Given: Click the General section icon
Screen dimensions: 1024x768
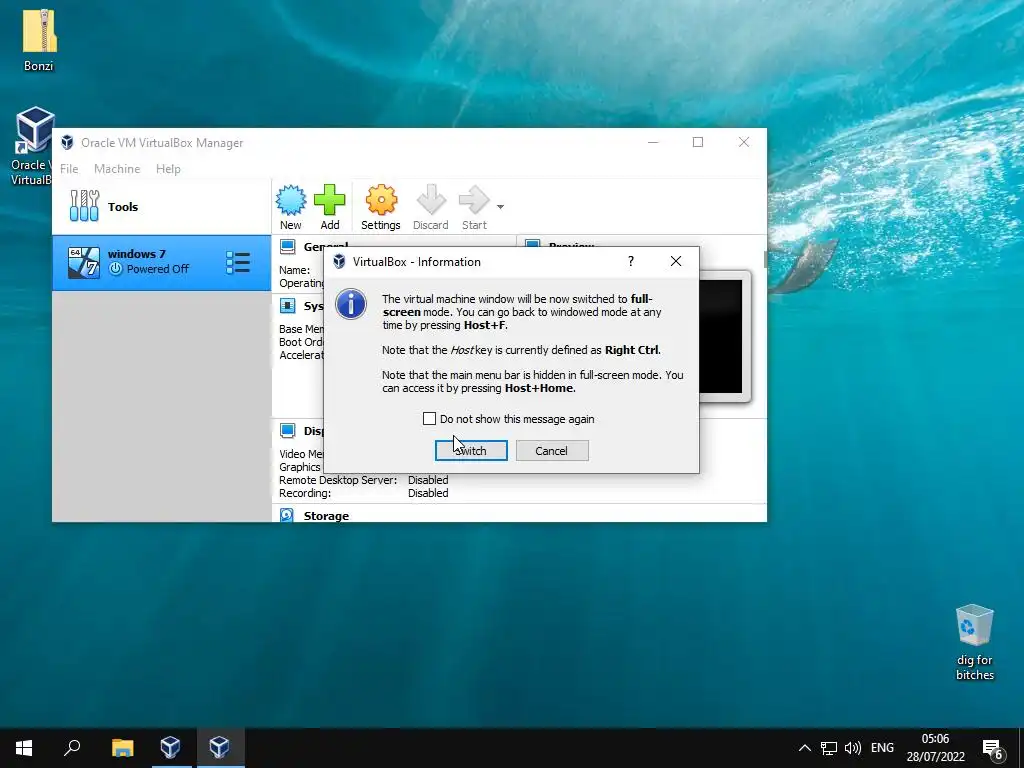Looking at the screenshot, I should (x=287, y=246).
